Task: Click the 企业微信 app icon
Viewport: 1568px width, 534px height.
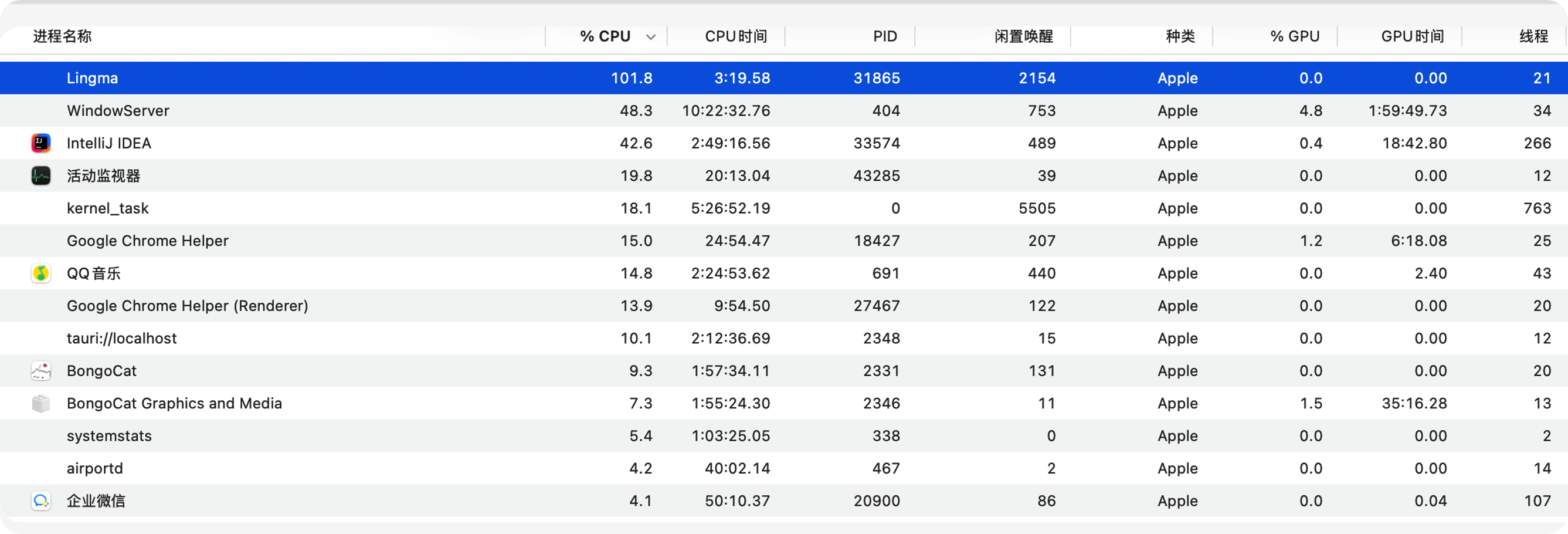Action: (41, 501)
